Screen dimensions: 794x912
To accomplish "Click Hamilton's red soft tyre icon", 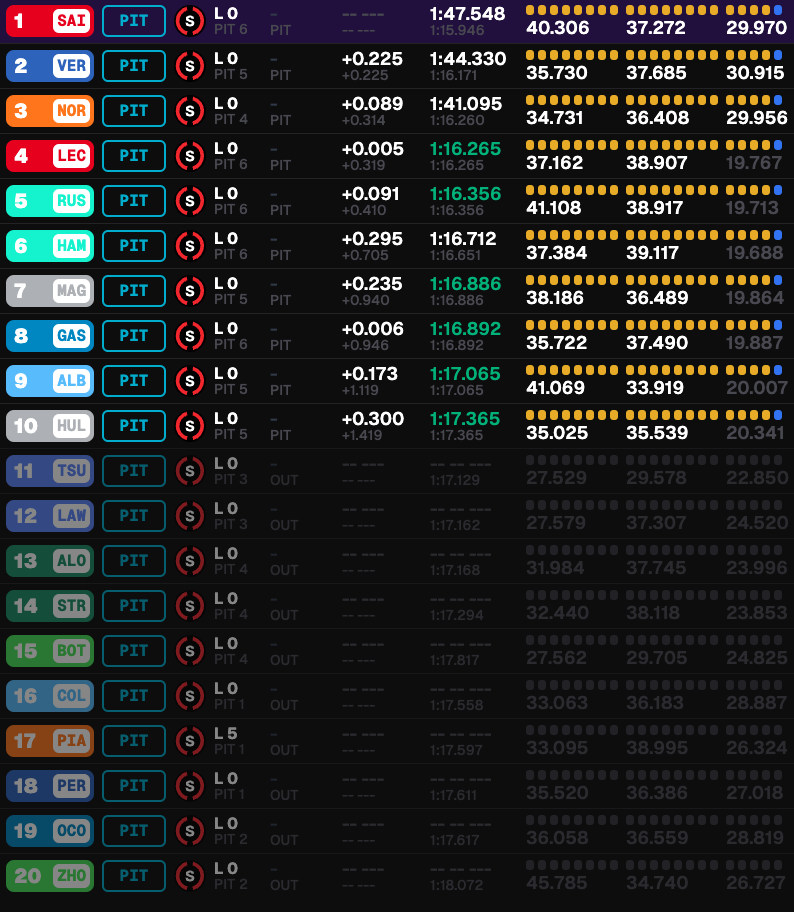I will pos(189,246).
